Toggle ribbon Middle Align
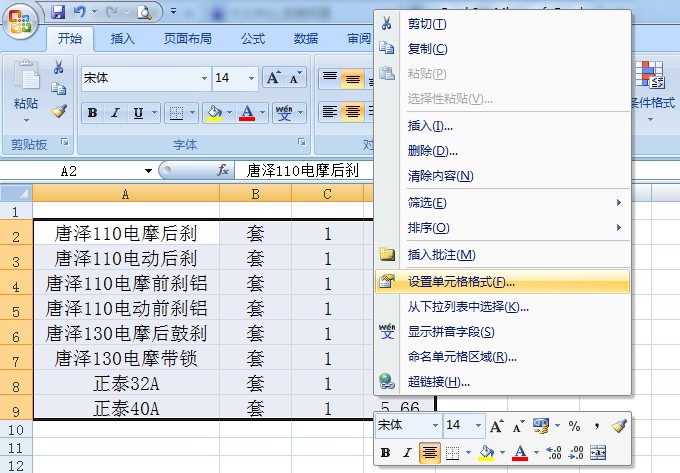The image size is (680, 473). click(352, 78)
